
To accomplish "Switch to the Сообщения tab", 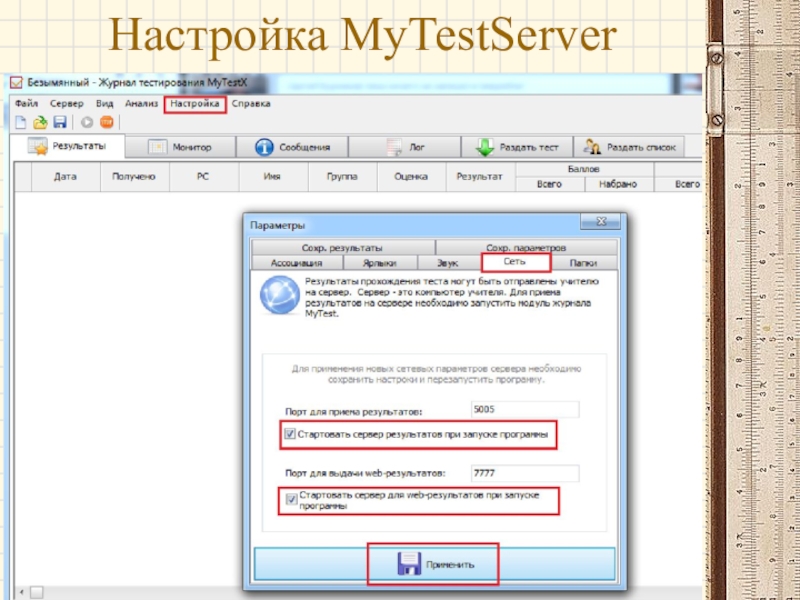I will point(292,147).
